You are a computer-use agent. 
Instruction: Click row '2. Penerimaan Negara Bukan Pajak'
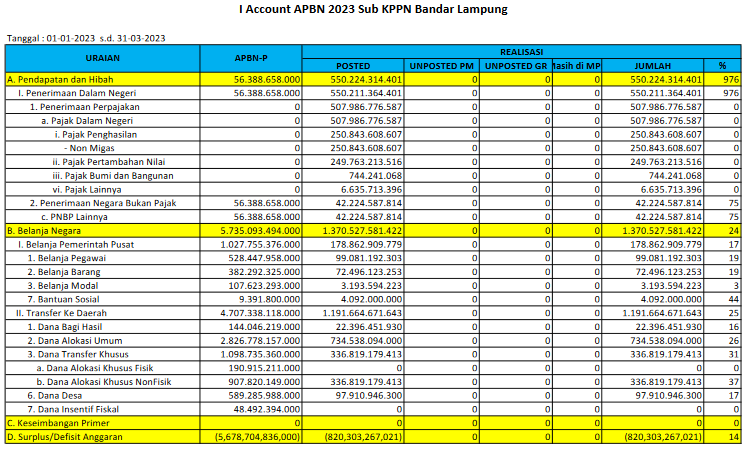point(373,203)
